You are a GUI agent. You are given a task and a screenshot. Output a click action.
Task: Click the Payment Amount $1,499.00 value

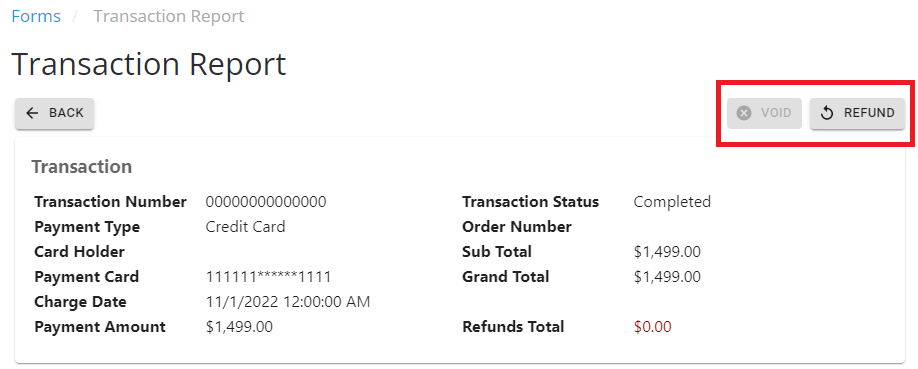pos(239,327)
